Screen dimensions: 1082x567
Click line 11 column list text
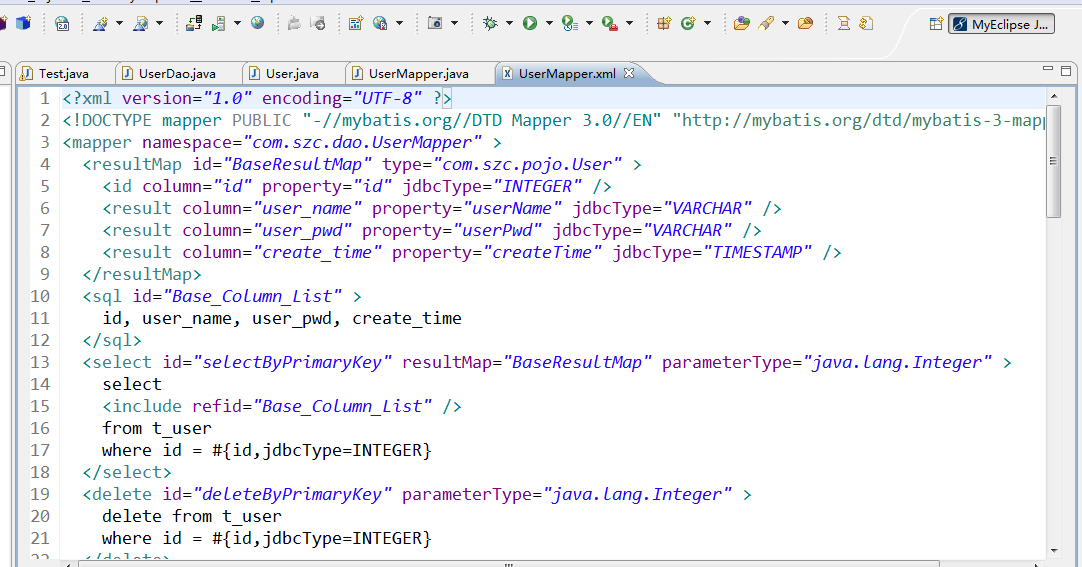pyautogui.click(x=282, y=318)
